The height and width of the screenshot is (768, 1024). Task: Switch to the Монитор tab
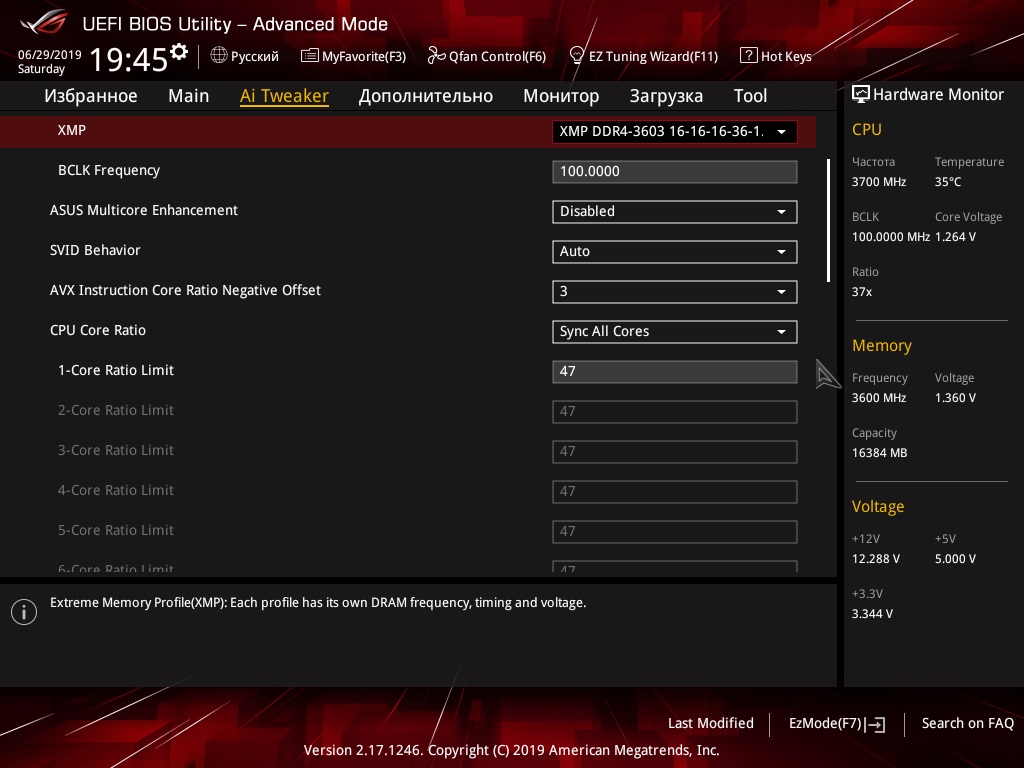[561, 96]
